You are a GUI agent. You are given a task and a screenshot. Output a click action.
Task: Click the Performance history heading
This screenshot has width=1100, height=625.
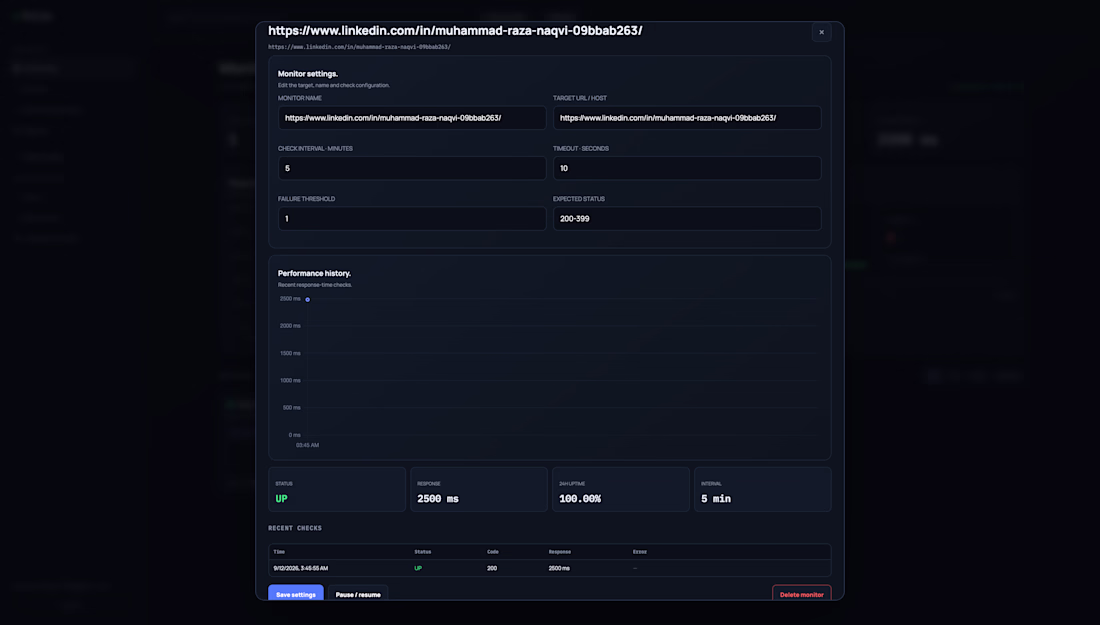point(314,274)
